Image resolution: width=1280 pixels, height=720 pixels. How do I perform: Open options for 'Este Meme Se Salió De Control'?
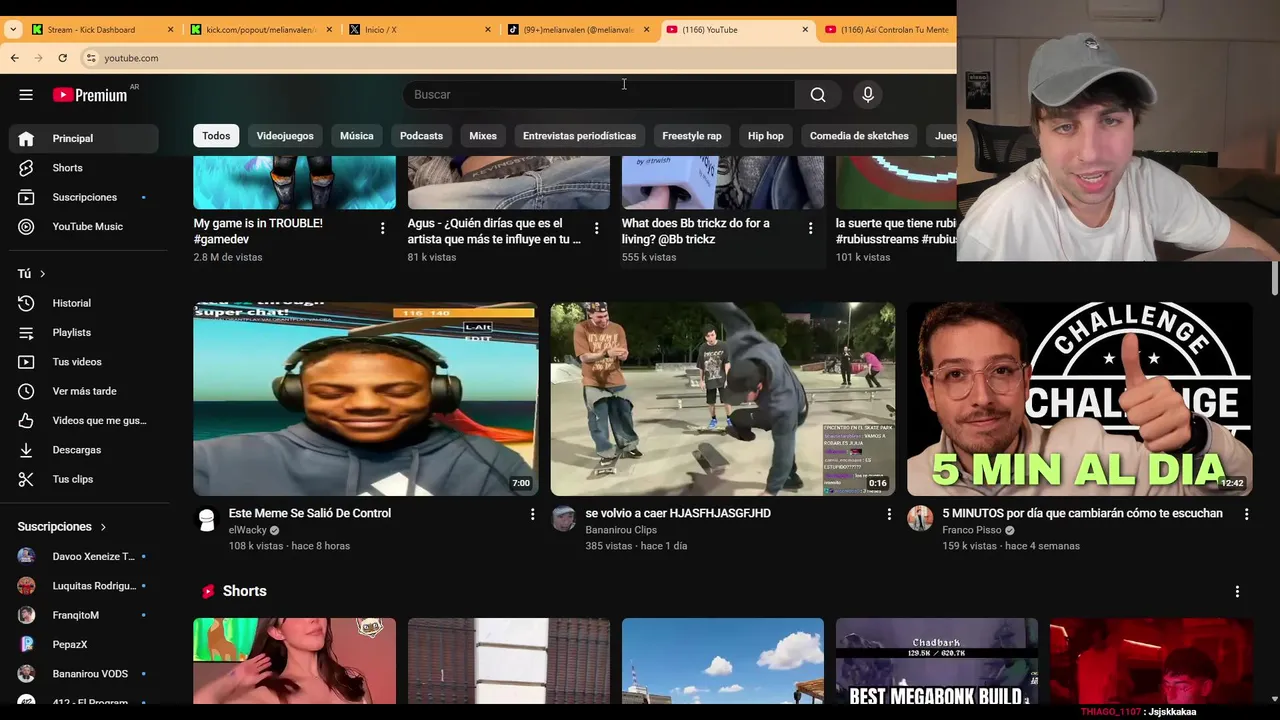pyautogui.click(x=532, y=514)
